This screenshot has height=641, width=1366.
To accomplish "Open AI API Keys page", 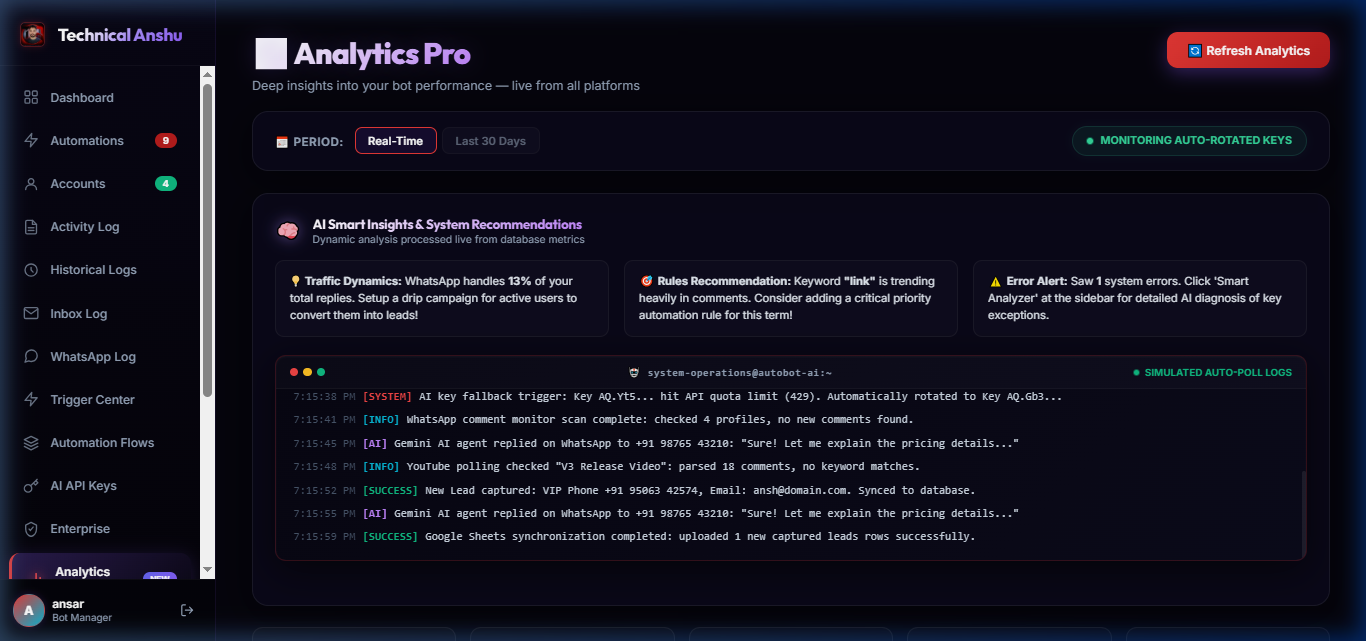I will coord(100,486).
